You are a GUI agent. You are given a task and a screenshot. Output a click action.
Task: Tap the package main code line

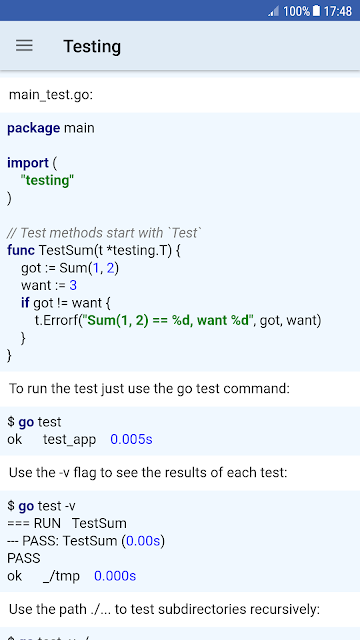point(51,128)
